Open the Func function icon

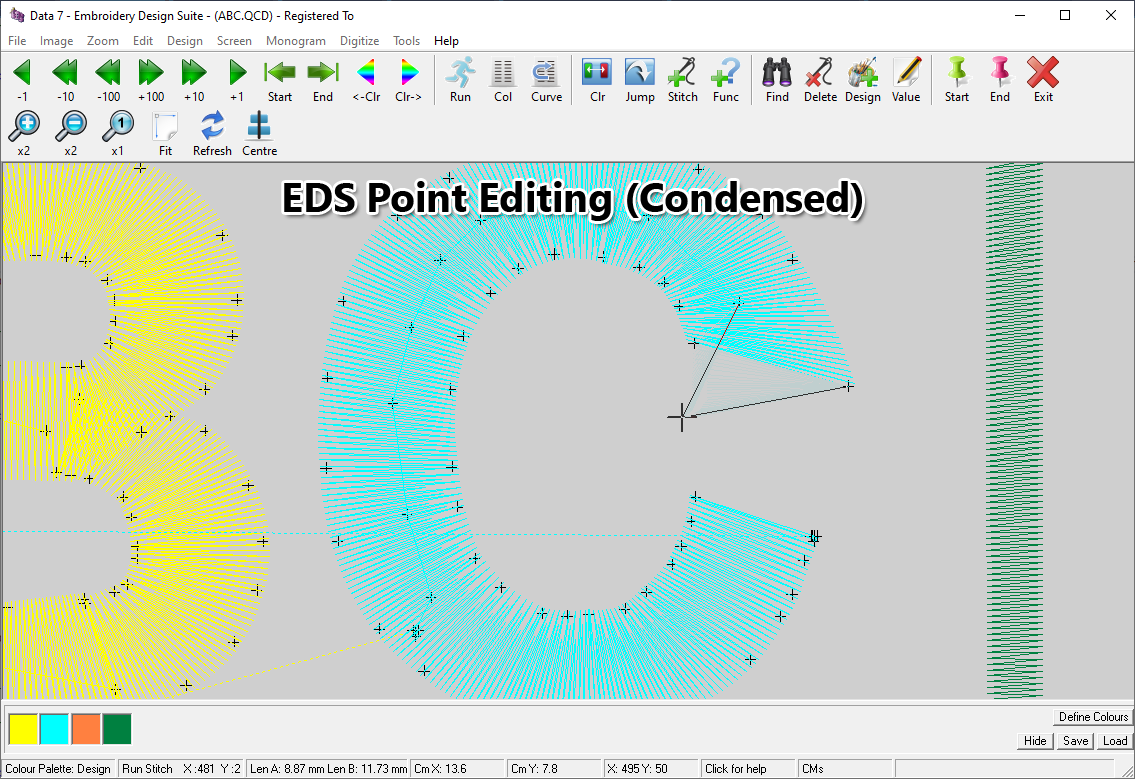[725, 80]
